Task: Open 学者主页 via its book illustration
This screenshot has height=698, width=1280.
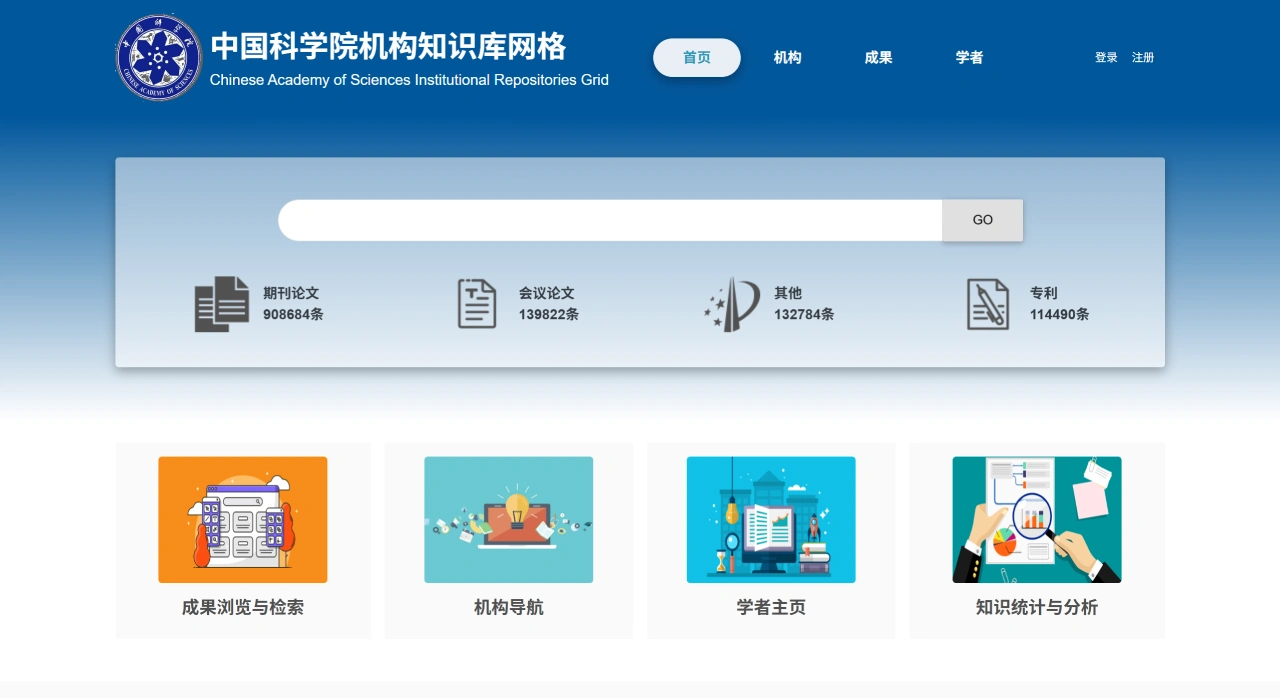Action: pos(771,519)
